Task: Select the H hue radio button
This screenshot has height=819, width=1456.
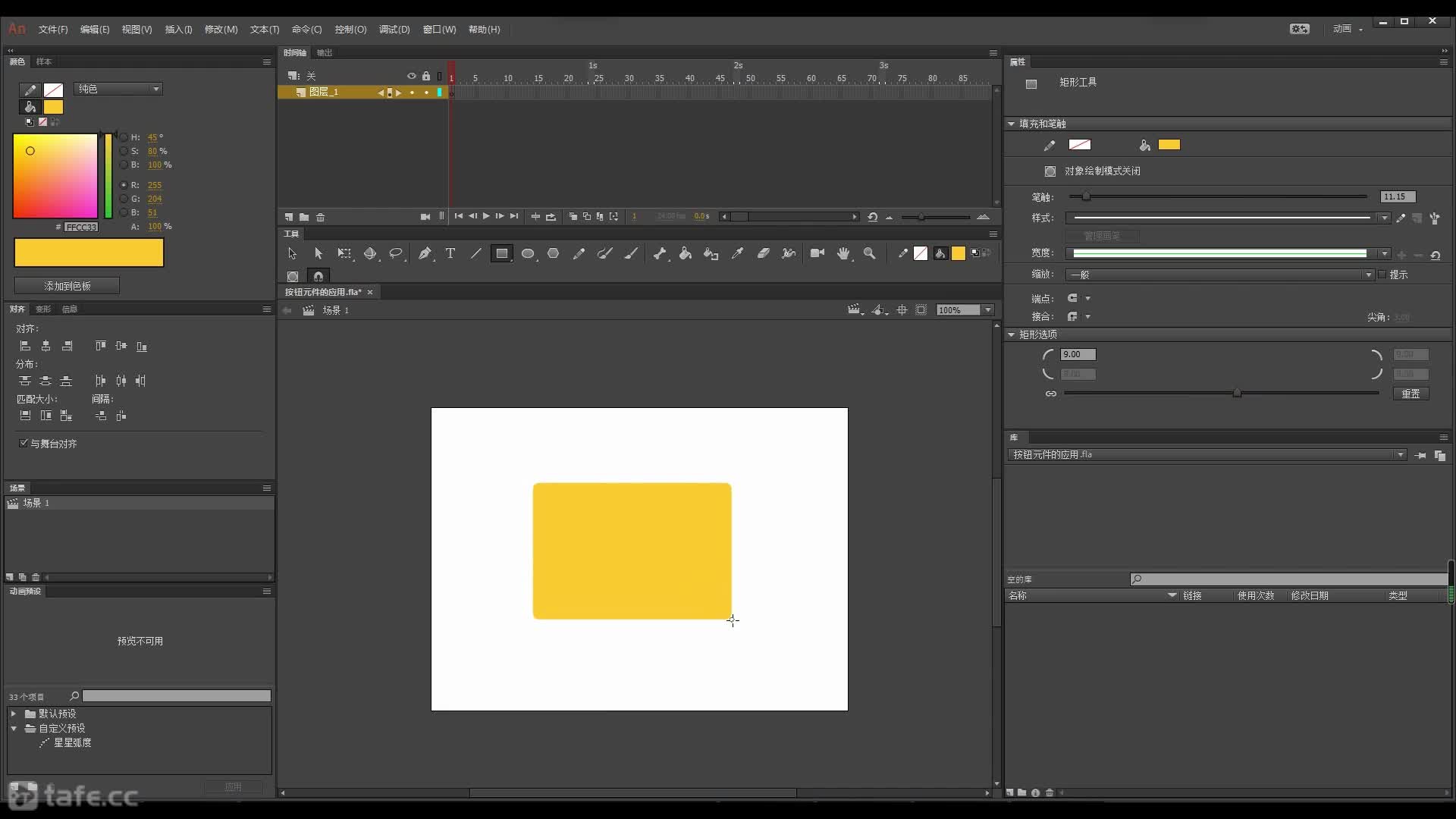Action: 124,137
